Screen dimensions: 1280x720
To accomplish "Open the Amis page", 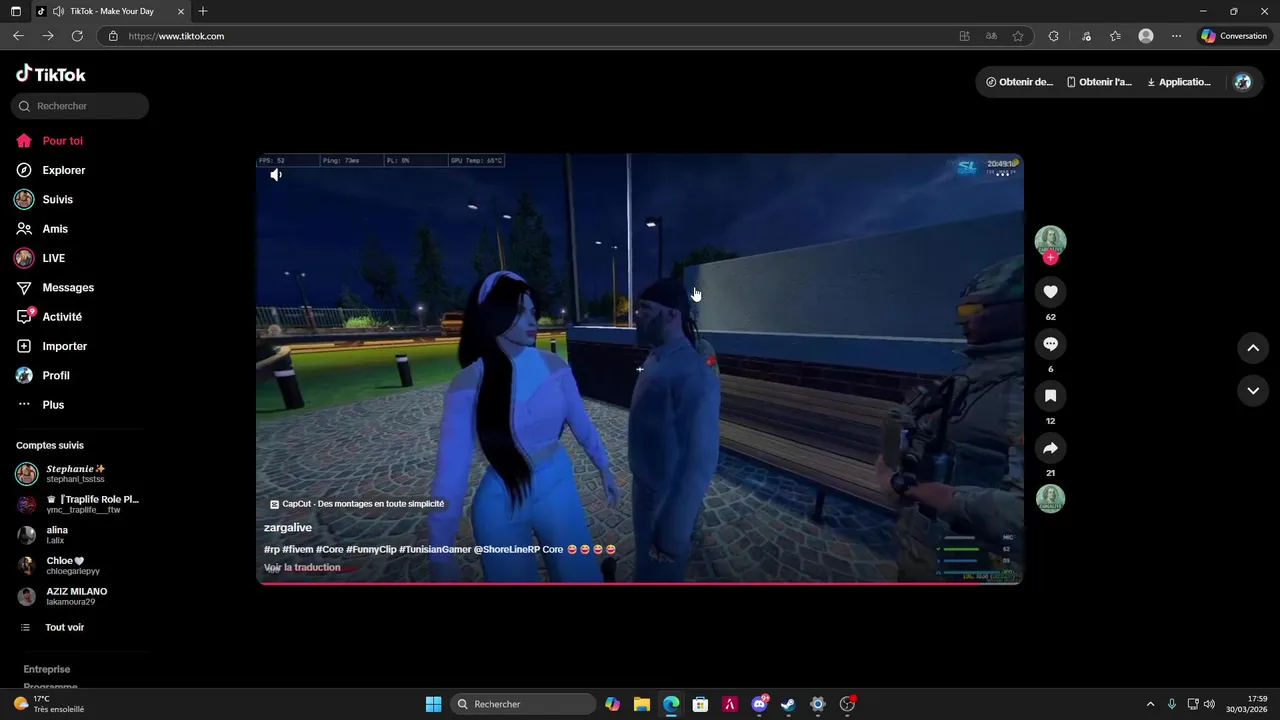I will pos(55,229).
